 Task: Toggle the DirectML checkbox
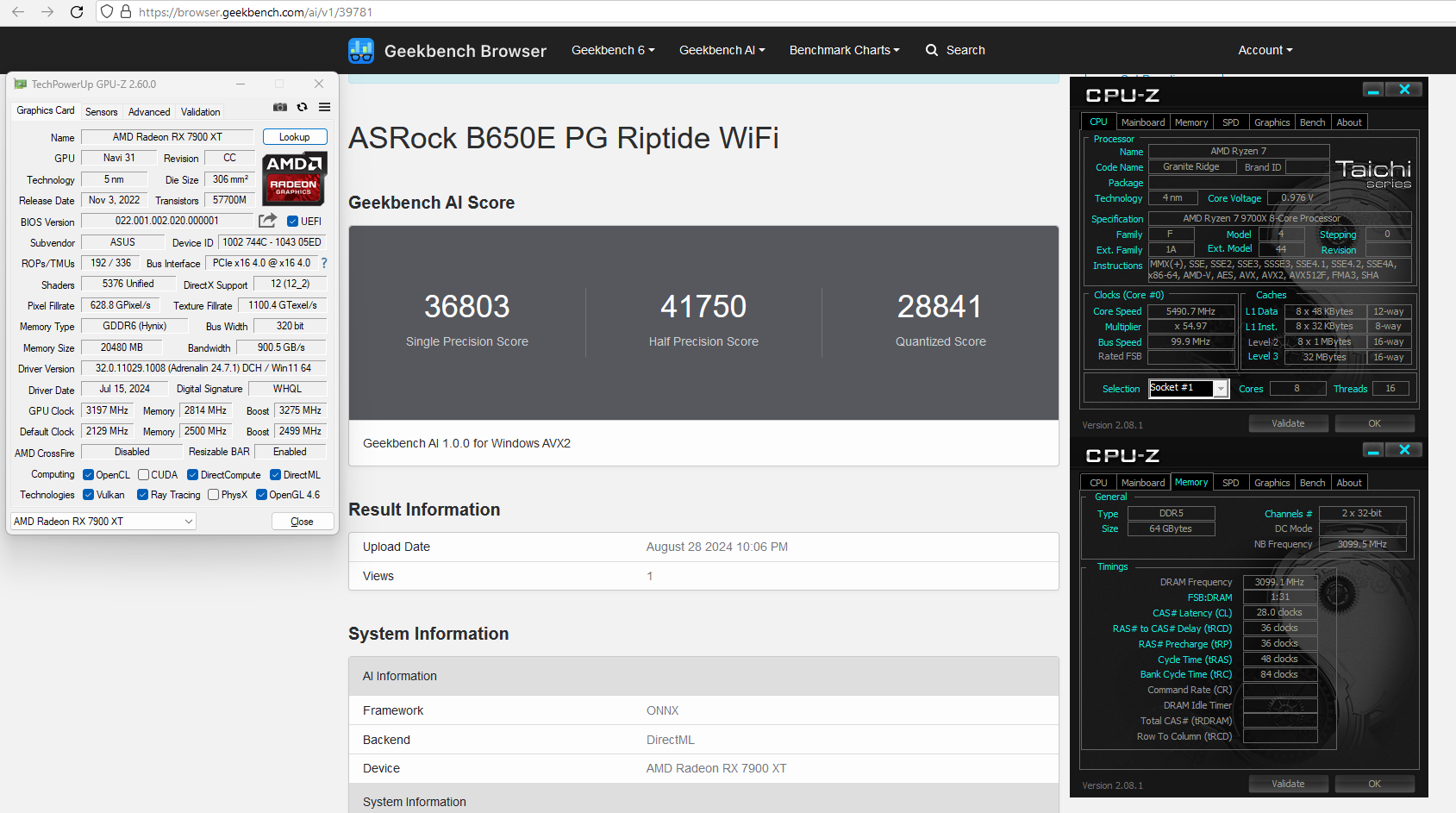pyautogui.click(x=275, y=475)
